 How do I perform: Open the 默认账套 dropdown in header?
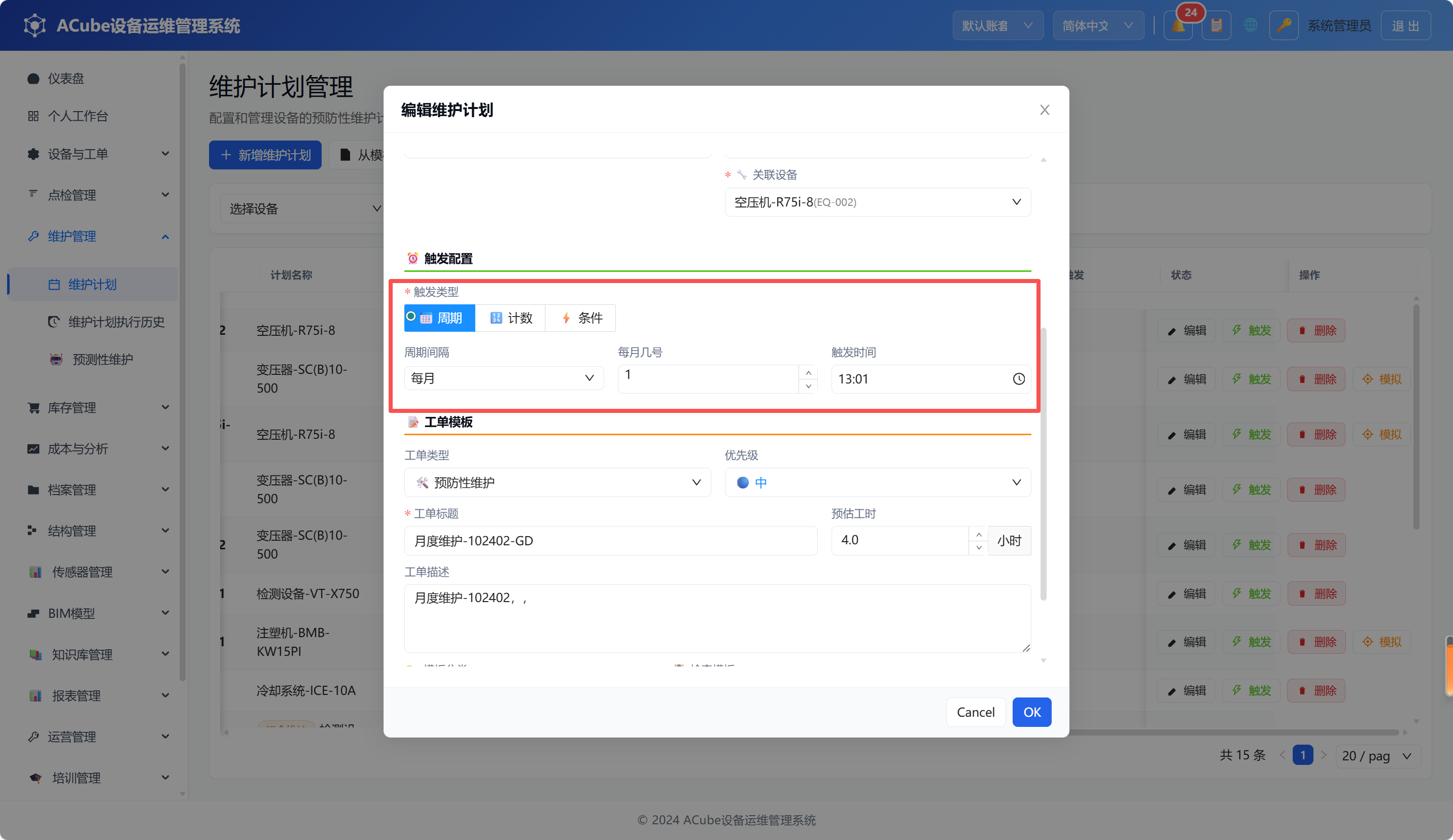997,25
